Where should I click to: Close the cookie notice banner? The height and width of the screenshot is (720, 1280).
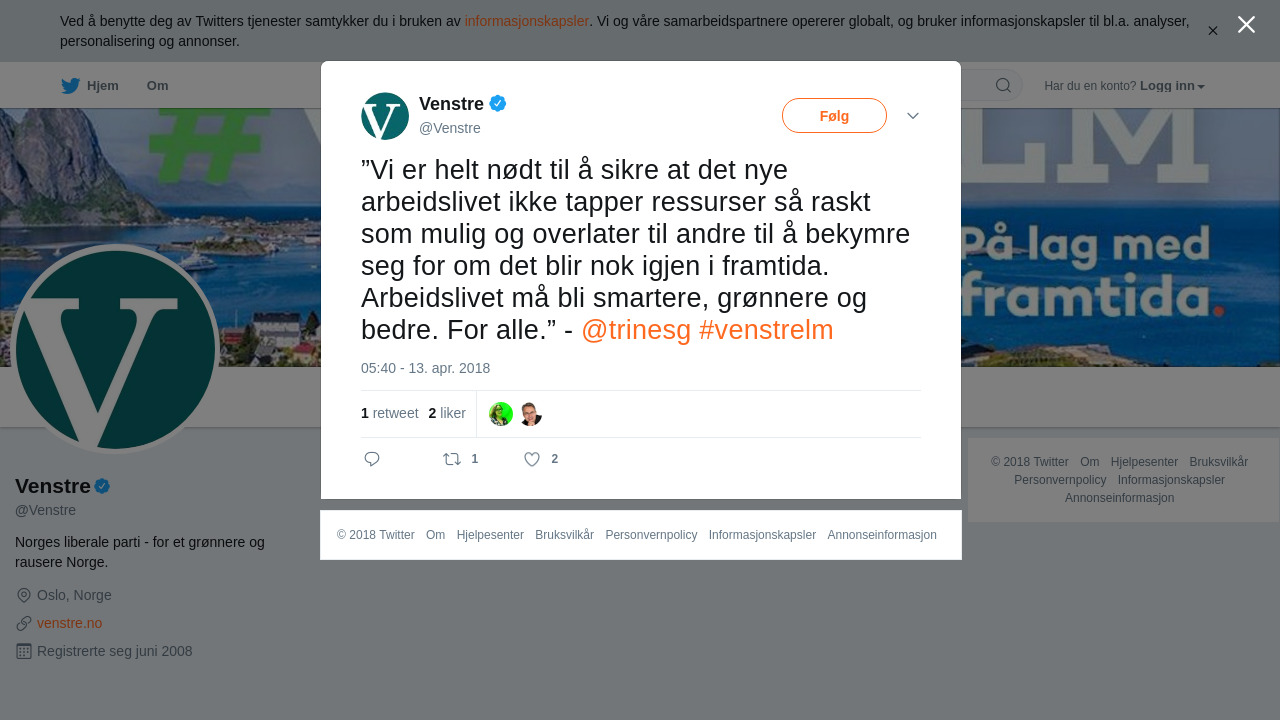point(1213,31)
